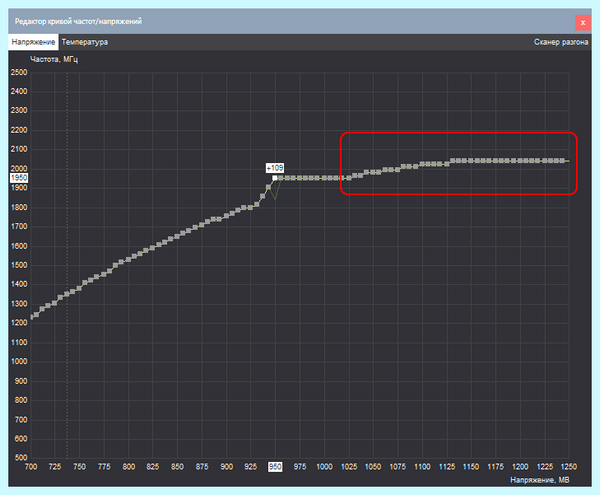Screen dimensions: 600x495
Task: Select the highlighted white curve point at 950 mV
Action: [275, 178]
